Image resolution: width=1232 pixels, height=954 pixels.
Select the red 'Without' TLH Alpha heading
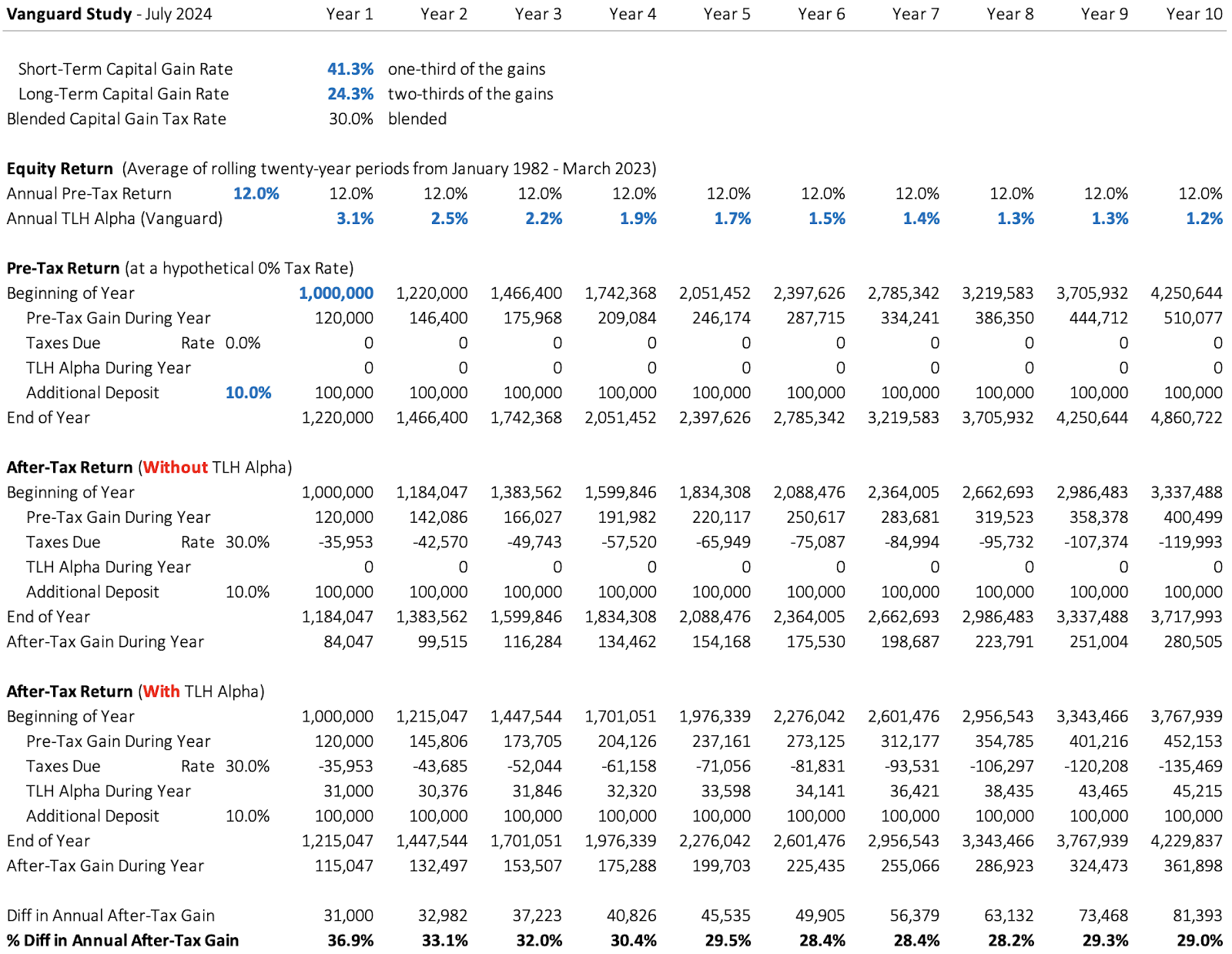[x=175, y=467]
